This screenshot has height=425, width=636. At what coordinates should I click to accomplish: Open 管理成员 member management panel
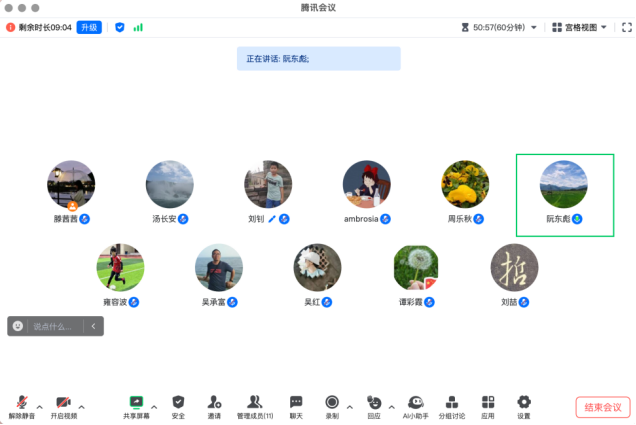(x=254, y=403)
